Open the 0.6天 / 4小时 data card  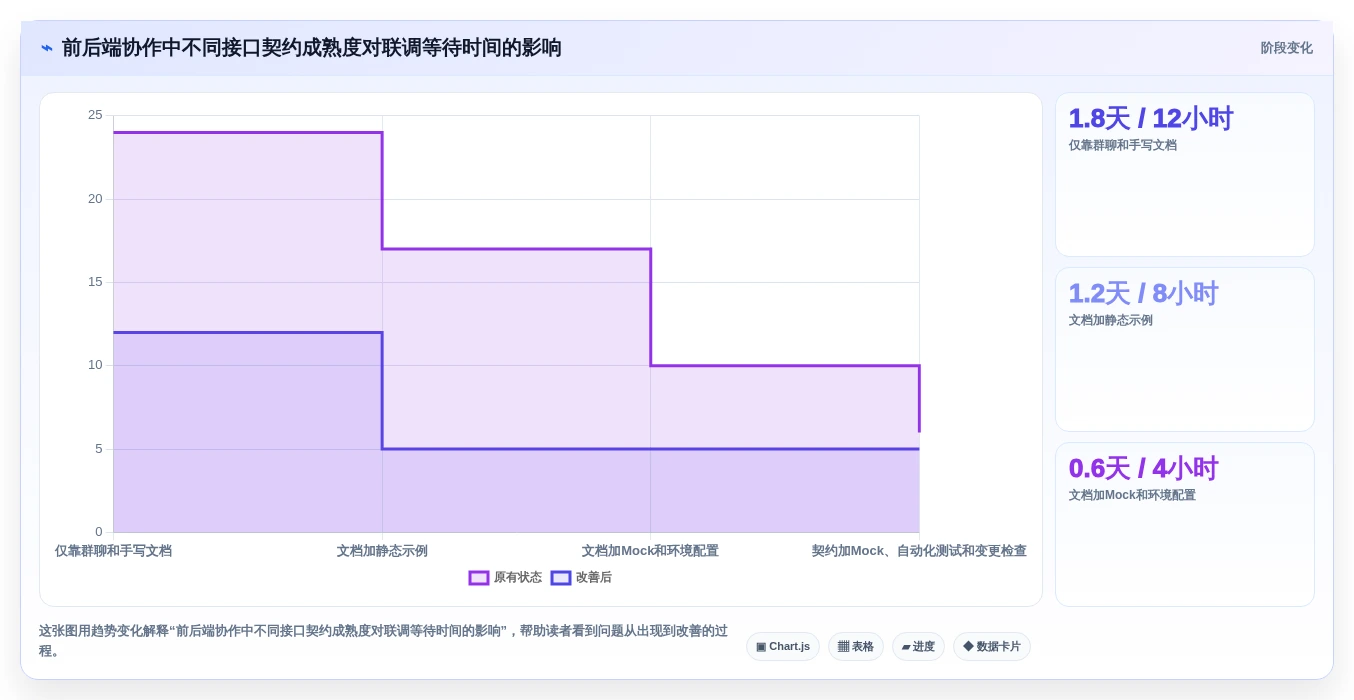coord(1185,525)
